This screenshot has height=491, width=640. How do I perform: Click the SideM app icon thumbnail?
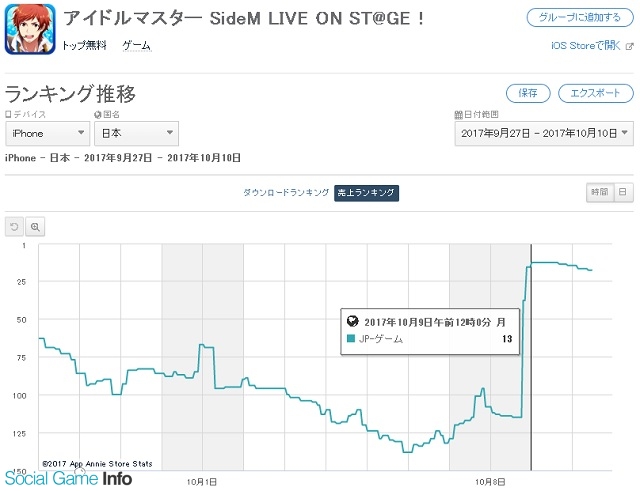[x=30, y=29]
